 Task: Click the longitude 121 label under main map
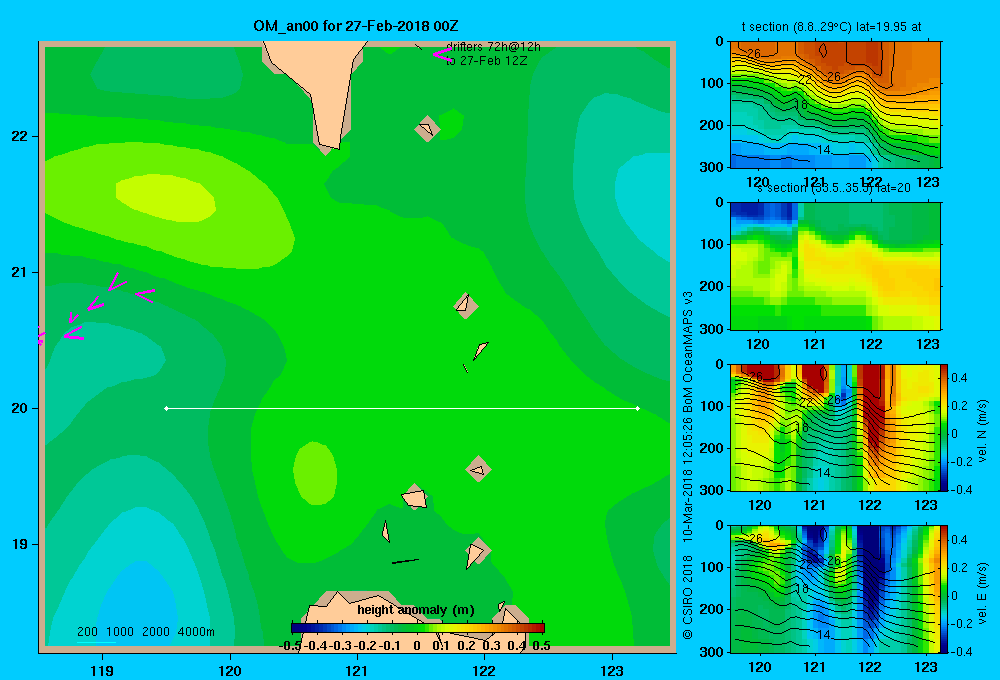[x=357, y=670]
